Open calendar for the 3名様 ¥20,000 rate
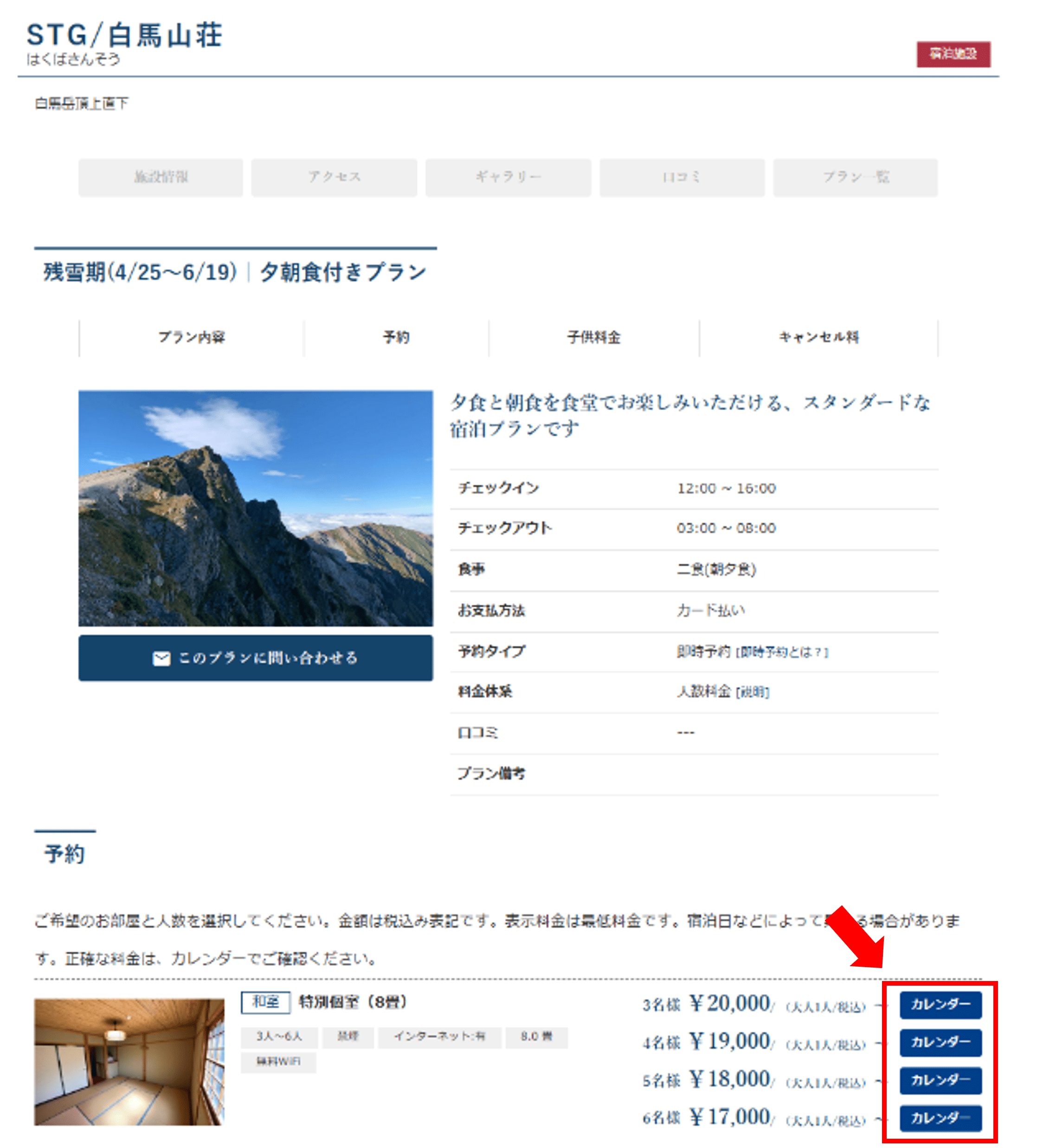Image resolution: width=1043 pixels, height=1148 pixels. [x=940, y=1005]
